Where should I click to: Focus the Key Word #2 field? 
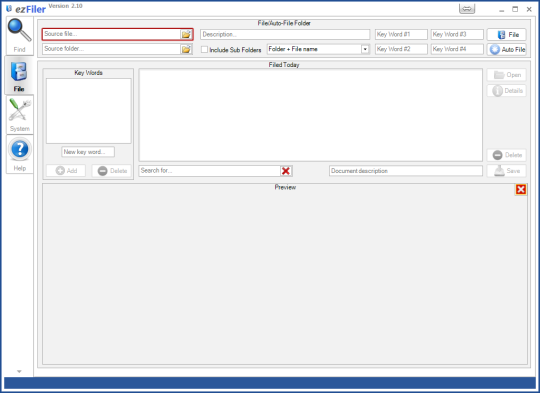click(x=401, y=49)
